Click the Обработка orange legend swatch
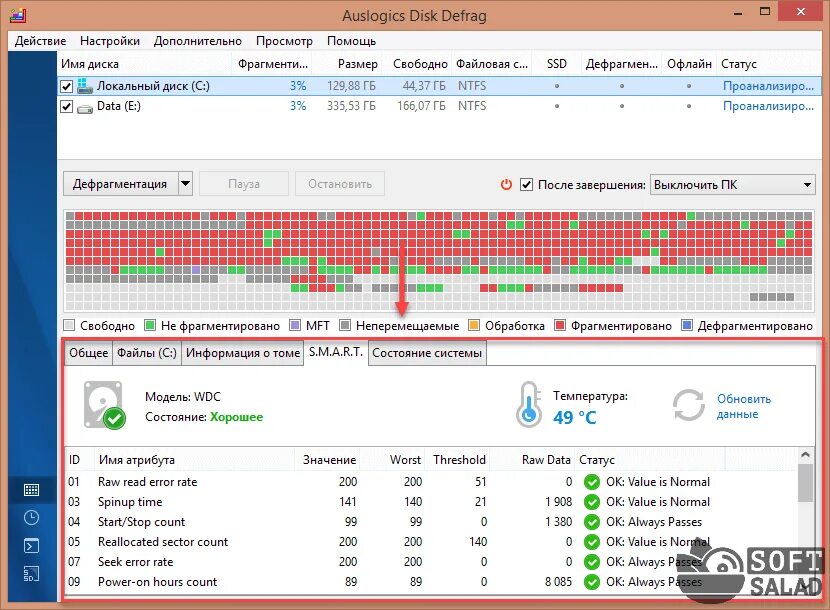Viewport: 830px width, 610px height. pyautogui.click(x=474, y=325)
